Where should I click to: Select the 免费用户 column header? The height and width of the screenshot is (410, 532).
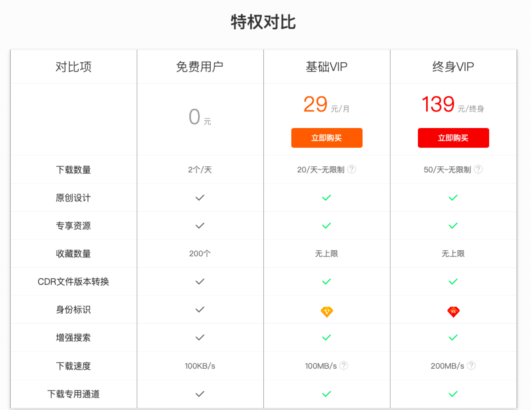[200, 67]
